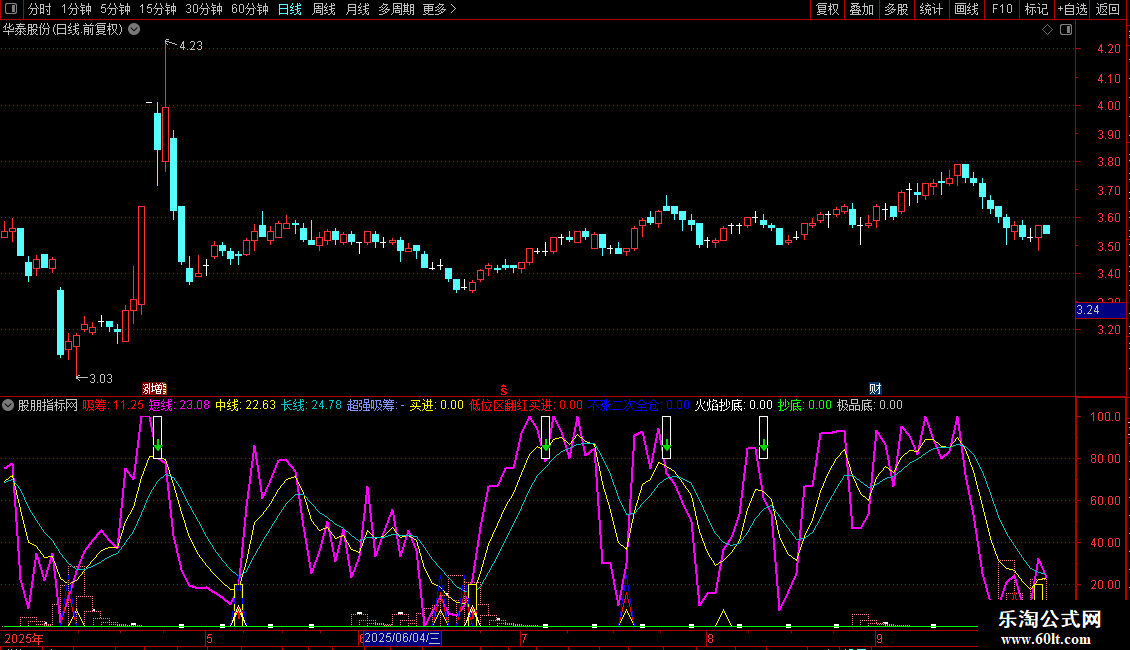The height and width of the screenshot is (650, 1130).
Task: Switch to 分时 intraday view
Action: click(x=40, y=9)
